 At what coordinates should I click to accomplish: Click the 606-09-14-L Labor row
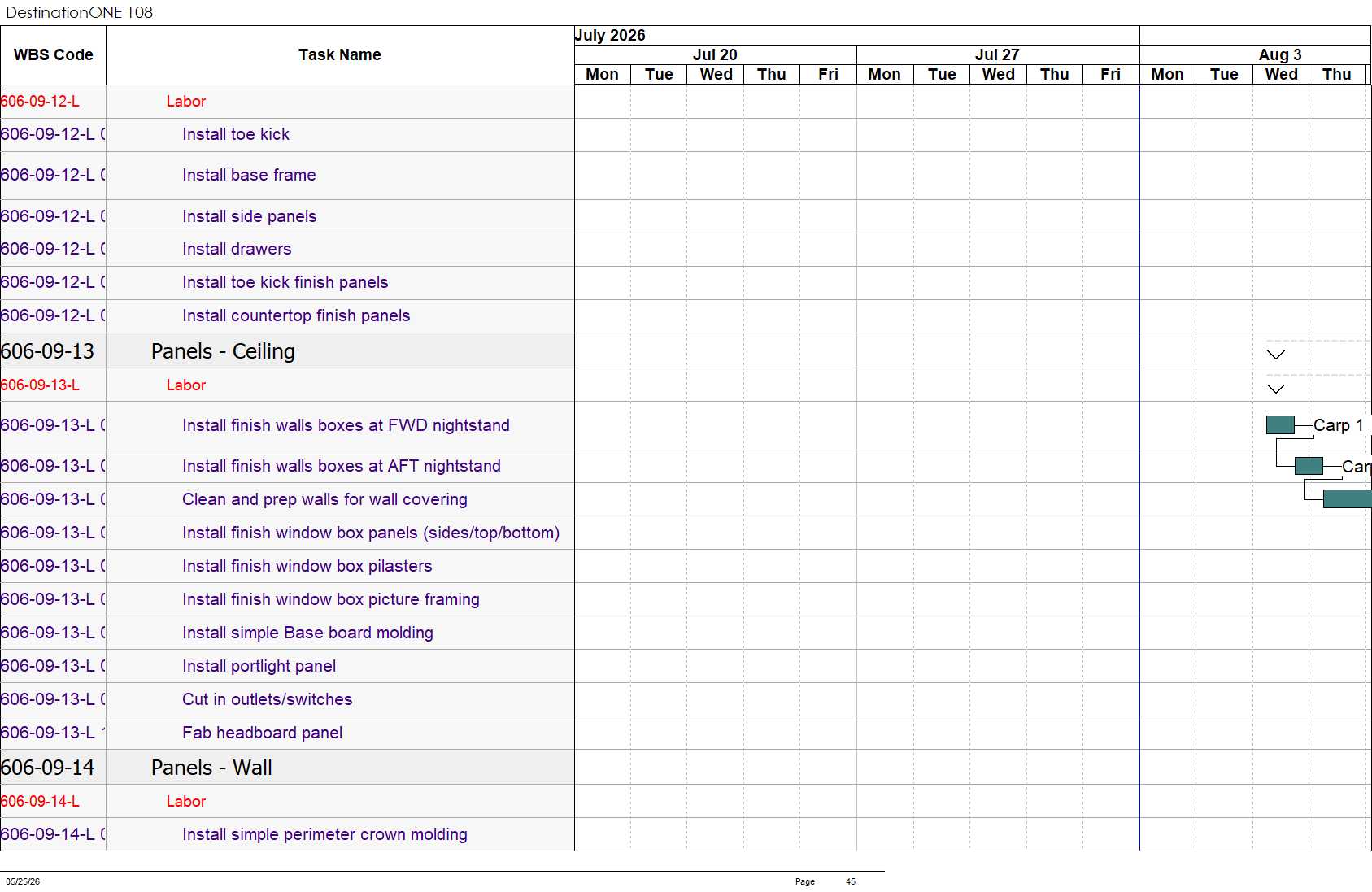pos(287,801)
